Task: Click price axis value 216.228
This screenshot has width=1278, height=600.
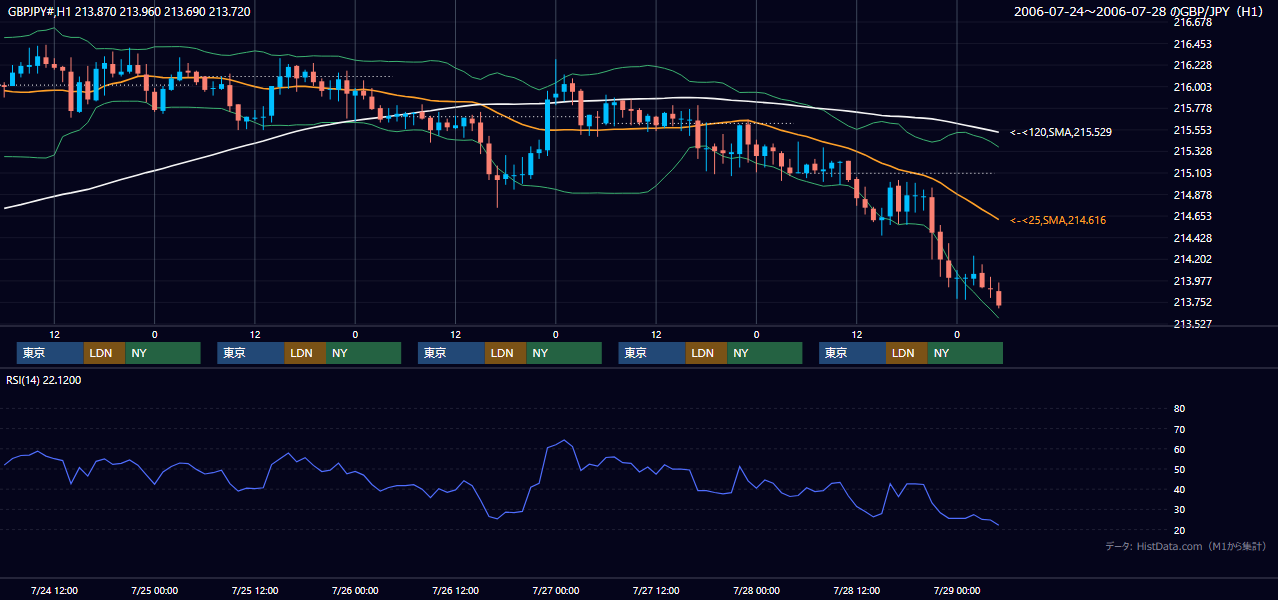Action: click(1192, 65)
